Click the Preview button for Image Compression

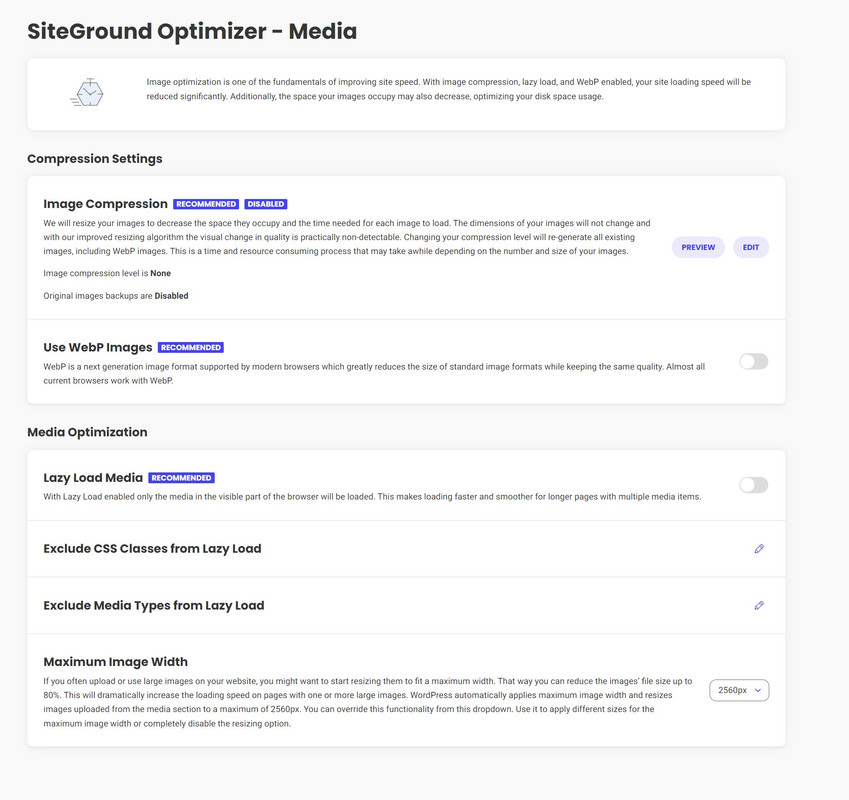[698, 247]
